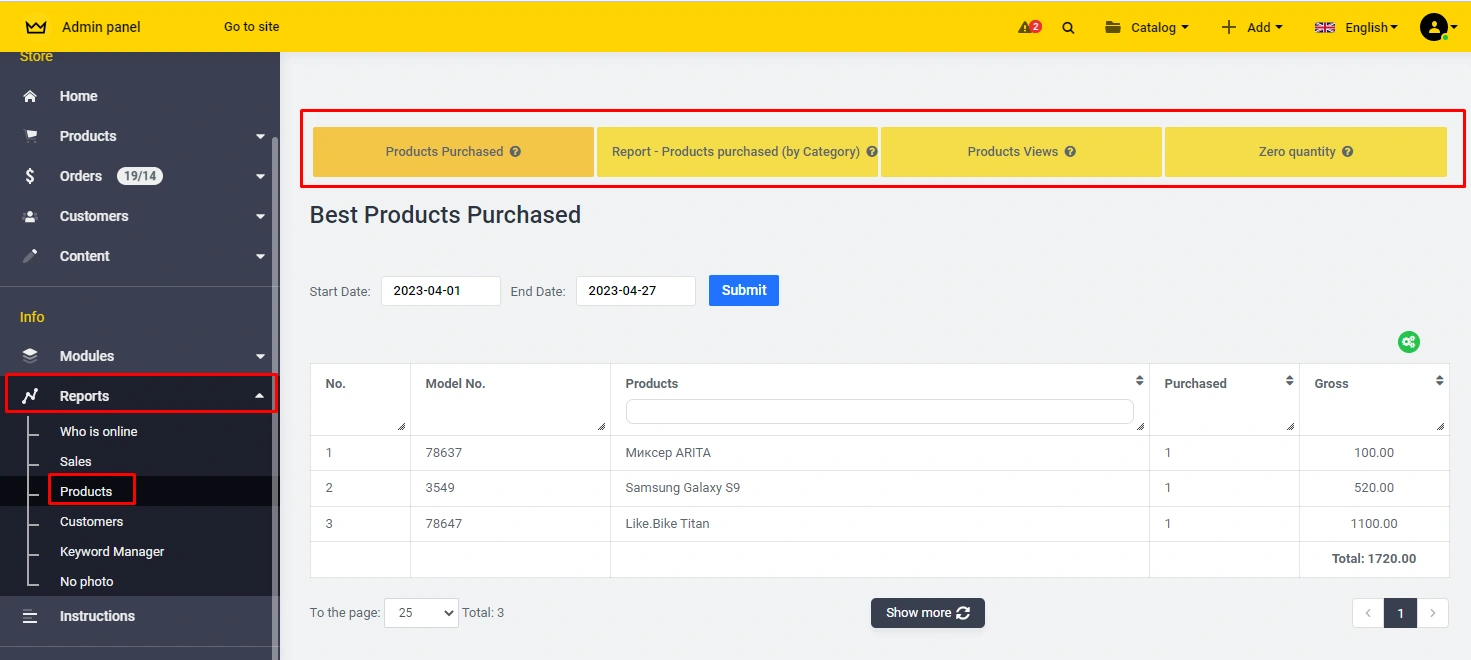Image resolution: width=1471 pixels, height=660 pixels.
Task: Click the Show more button
Action: [x=927, y=613]
